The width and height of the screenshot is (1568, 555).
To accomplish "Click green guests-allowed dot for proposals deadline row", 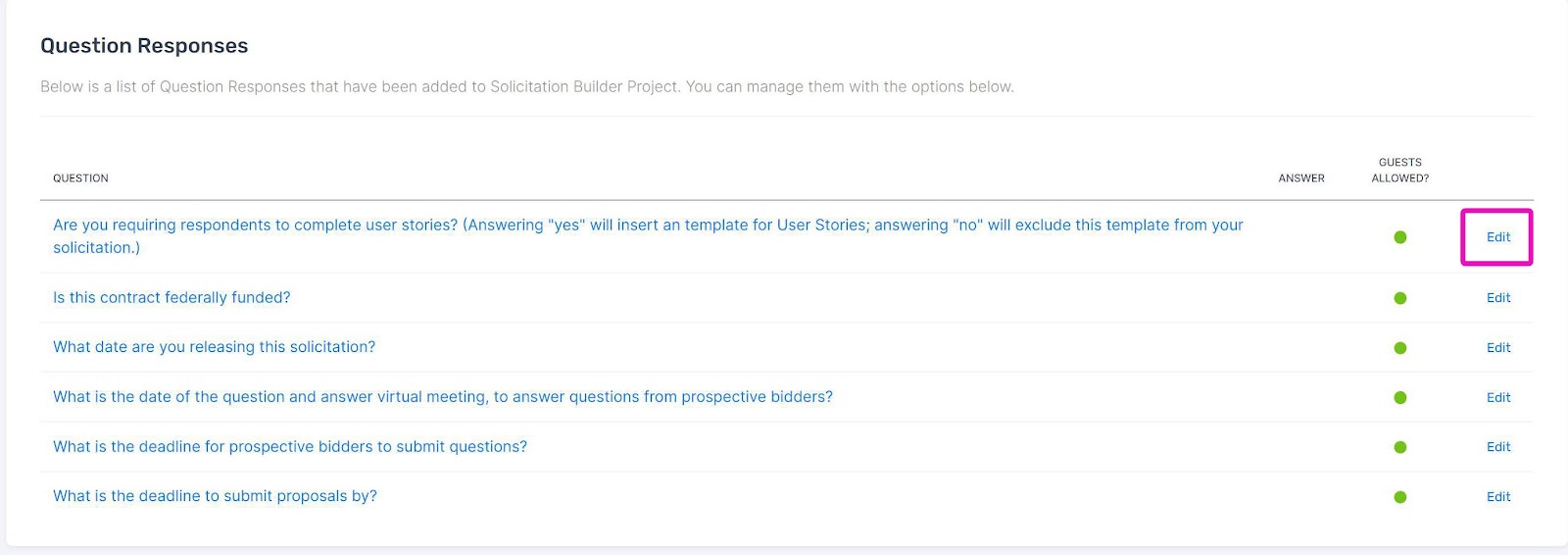I will click(x=1399, y=497).
